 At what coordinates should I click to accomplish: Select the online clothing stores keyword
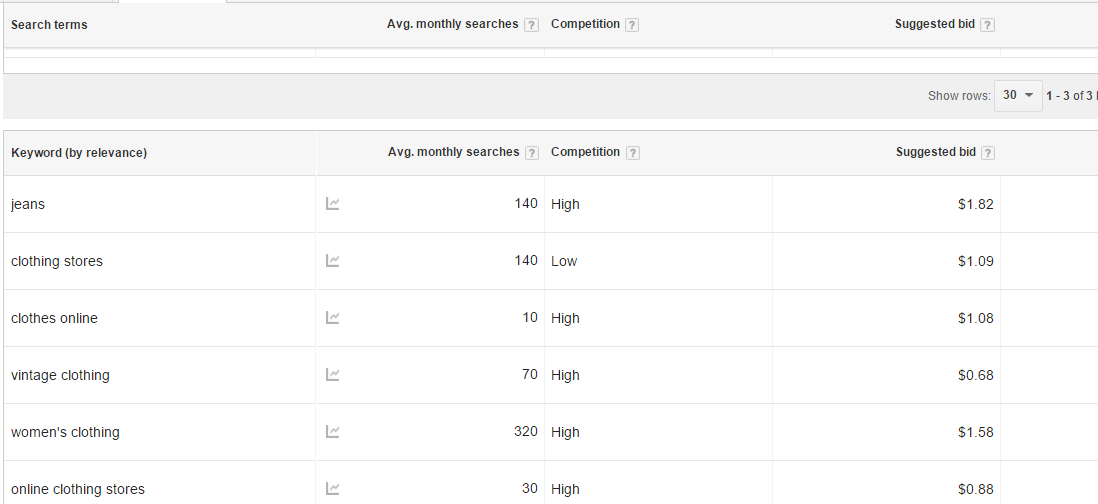(78, 489)
